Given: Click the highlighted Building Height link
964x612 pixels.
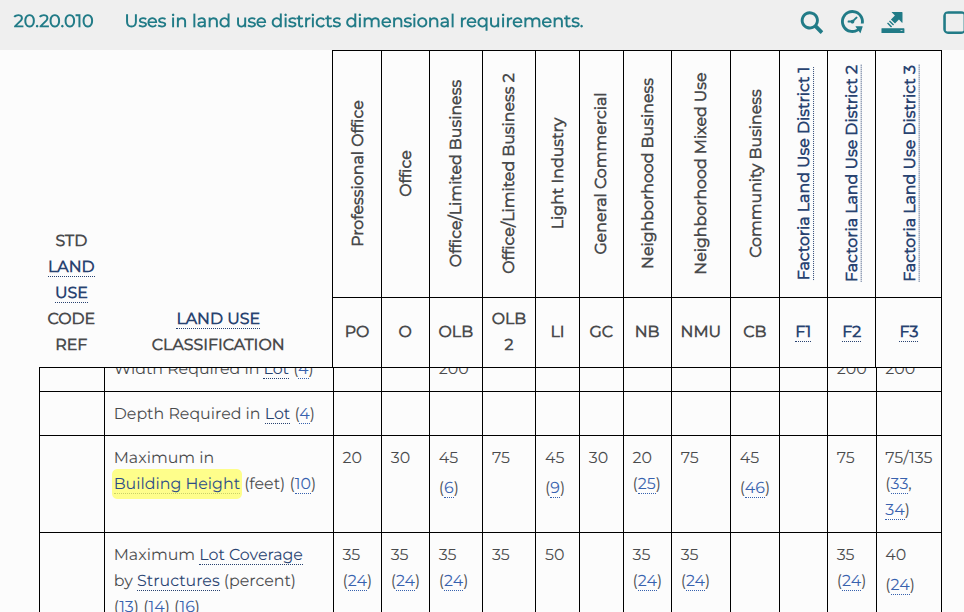Looking at the screenshot, I should 177,484.
